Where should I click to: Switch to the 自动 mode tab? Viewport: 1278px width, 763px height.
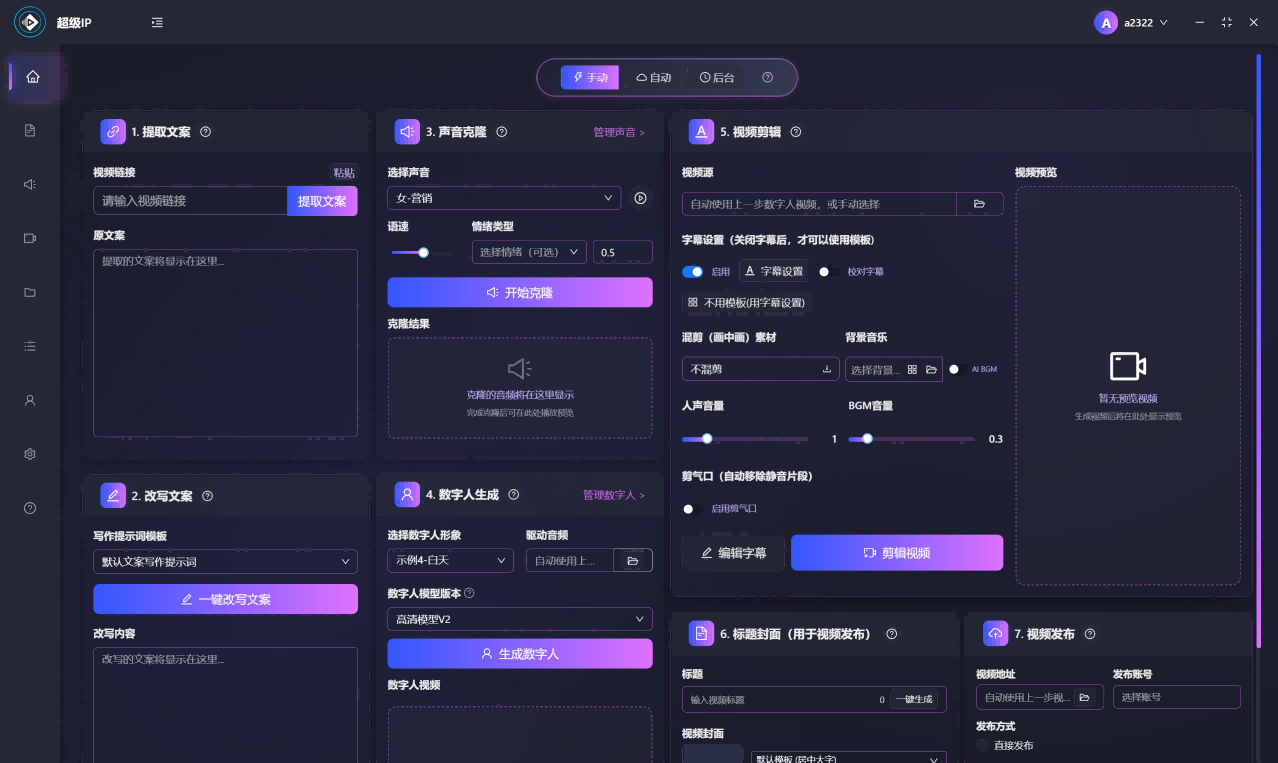click(654, 78)
